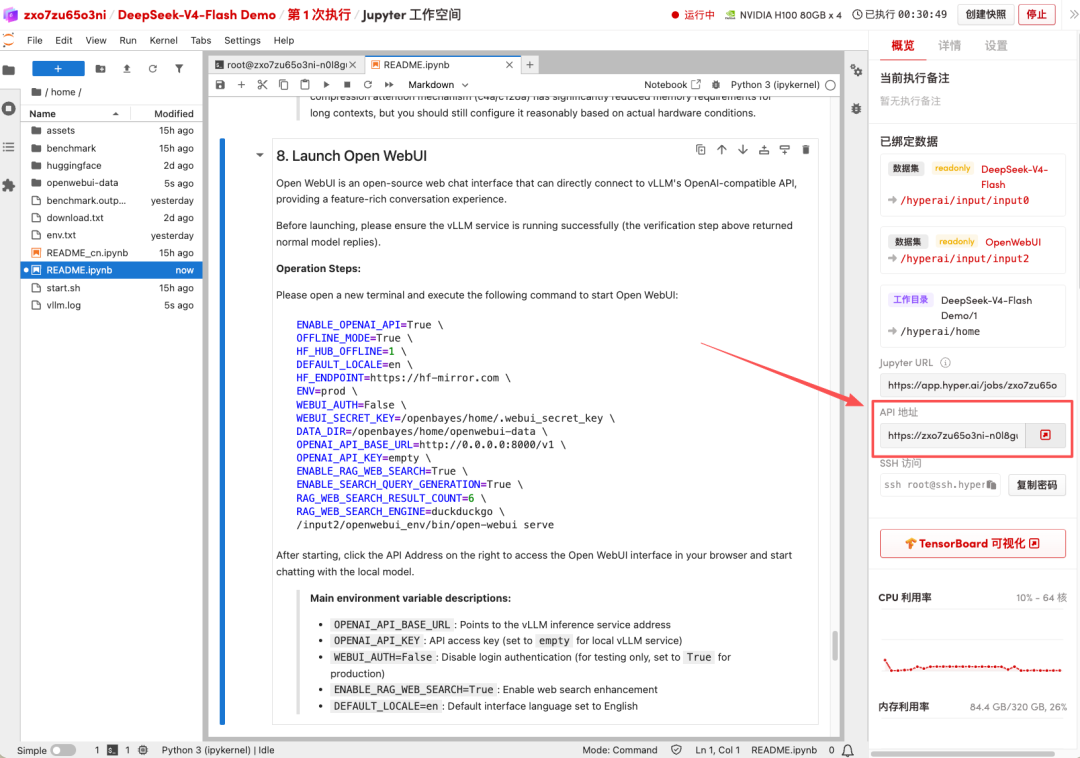Open the running terminals and kernels sidebar

click(9, 109)
